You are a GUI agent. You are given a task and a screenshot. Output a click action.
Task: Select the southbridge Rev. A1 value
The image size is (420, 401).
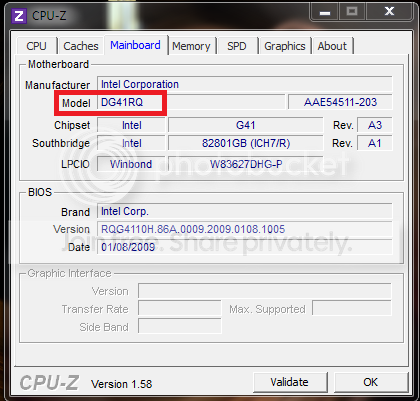[x=375, y=143]
